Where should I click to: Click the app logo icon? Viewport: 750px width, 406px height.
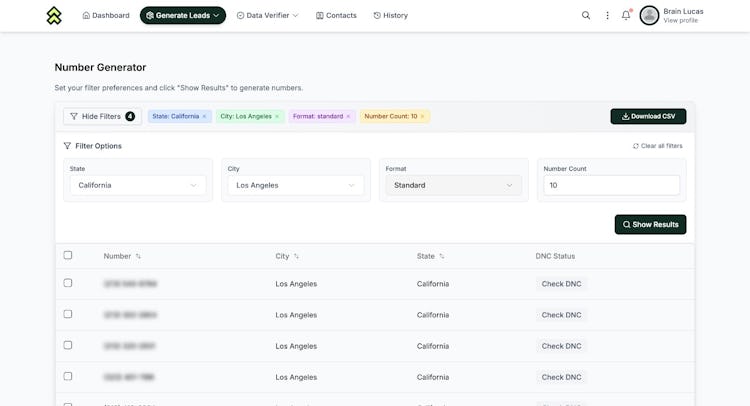pyautogui.click(x=54, y=15)
